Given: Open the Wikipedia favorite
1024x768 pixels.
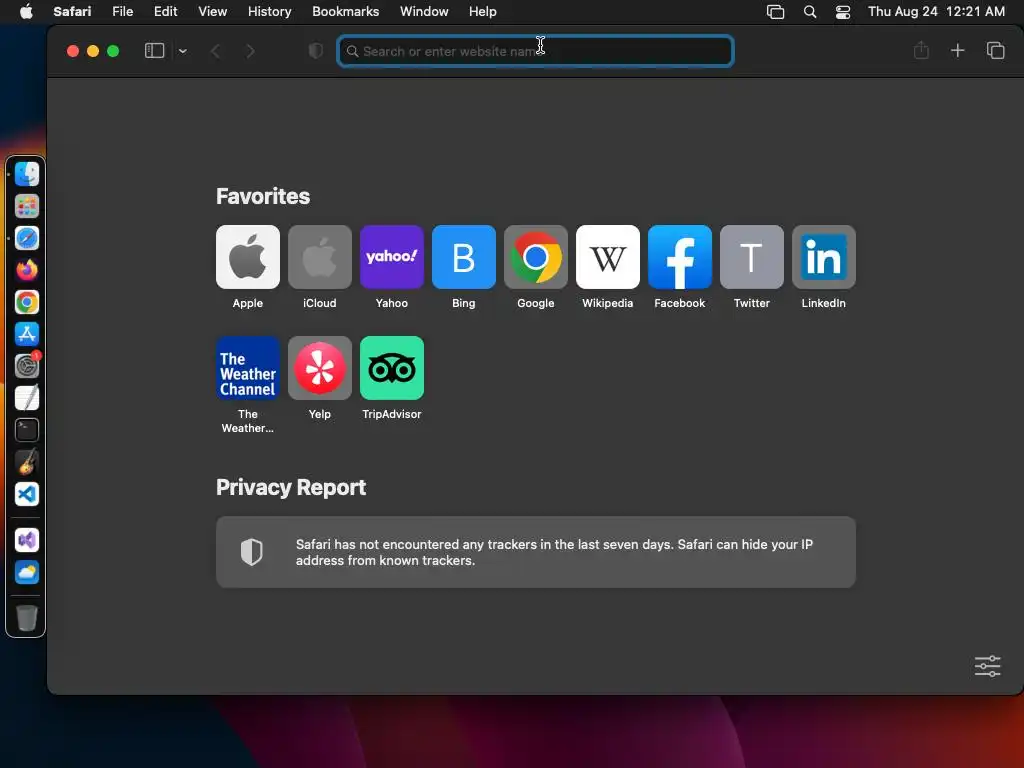Looking at the screenshot, I should 607,257.
